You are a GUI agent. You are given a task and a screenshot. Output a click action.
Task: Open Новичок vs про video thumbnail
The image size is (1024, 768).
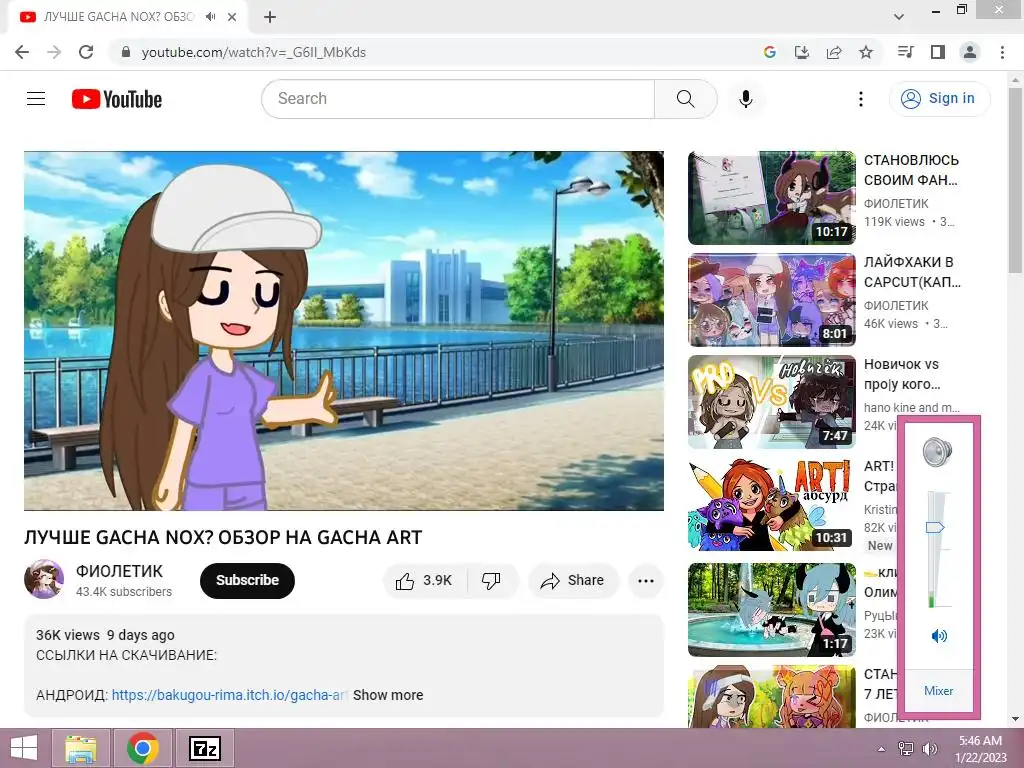click(771, 402)
